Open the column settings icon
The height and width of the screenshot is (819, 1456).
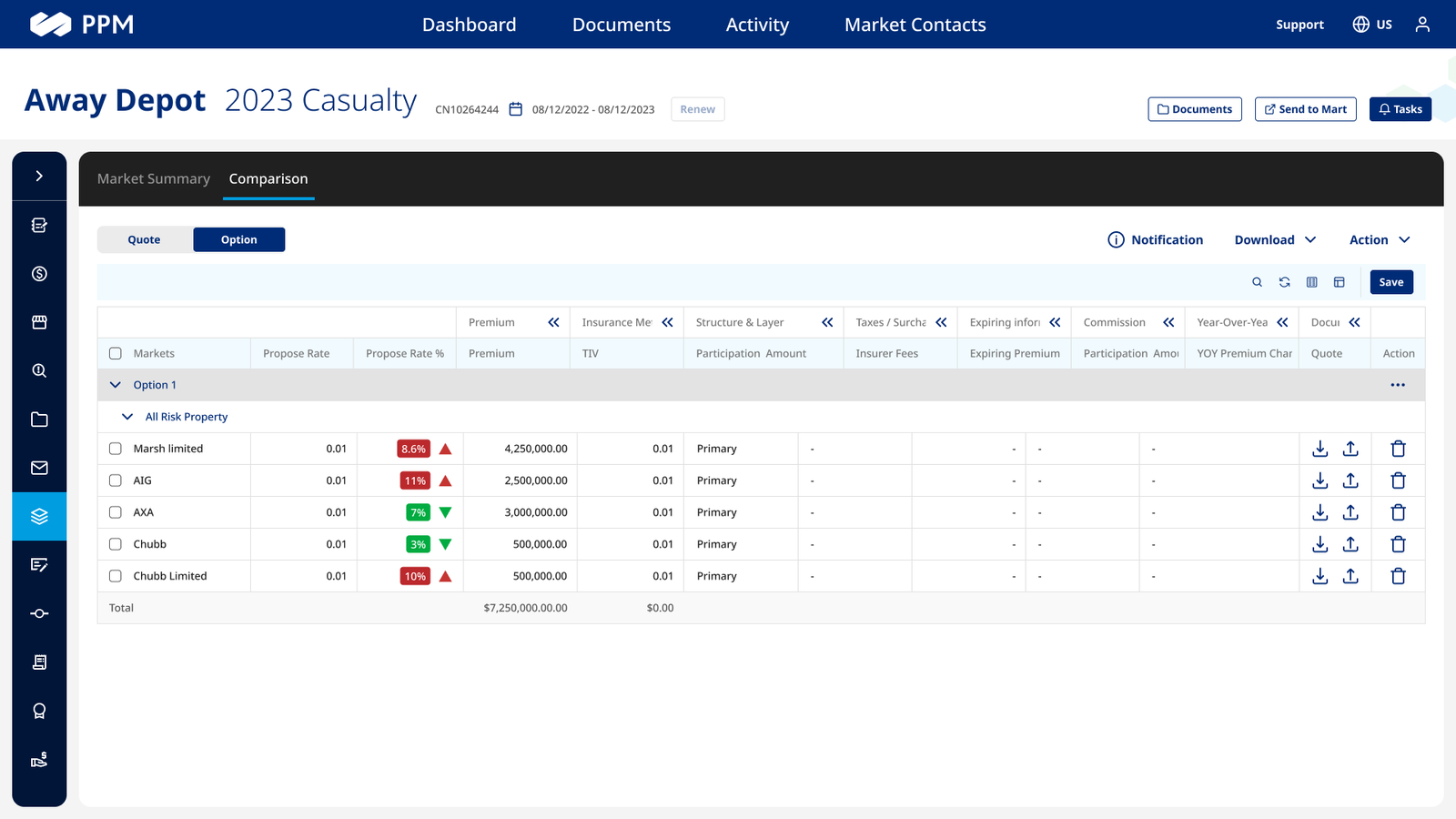pyautogui.click(x=1311, y=282)
